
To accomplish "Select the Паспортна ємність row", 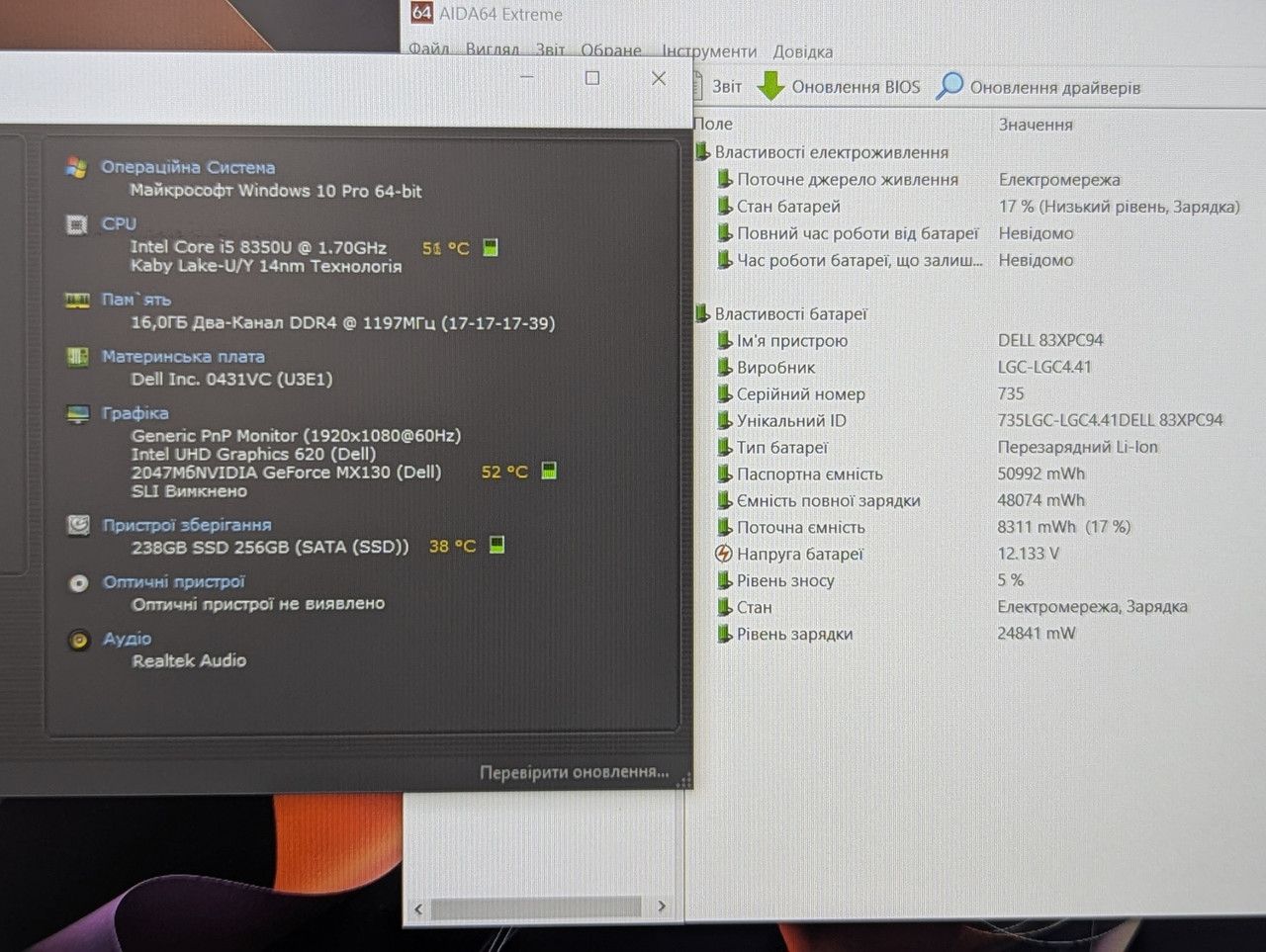I will click(x=902, y=474).
